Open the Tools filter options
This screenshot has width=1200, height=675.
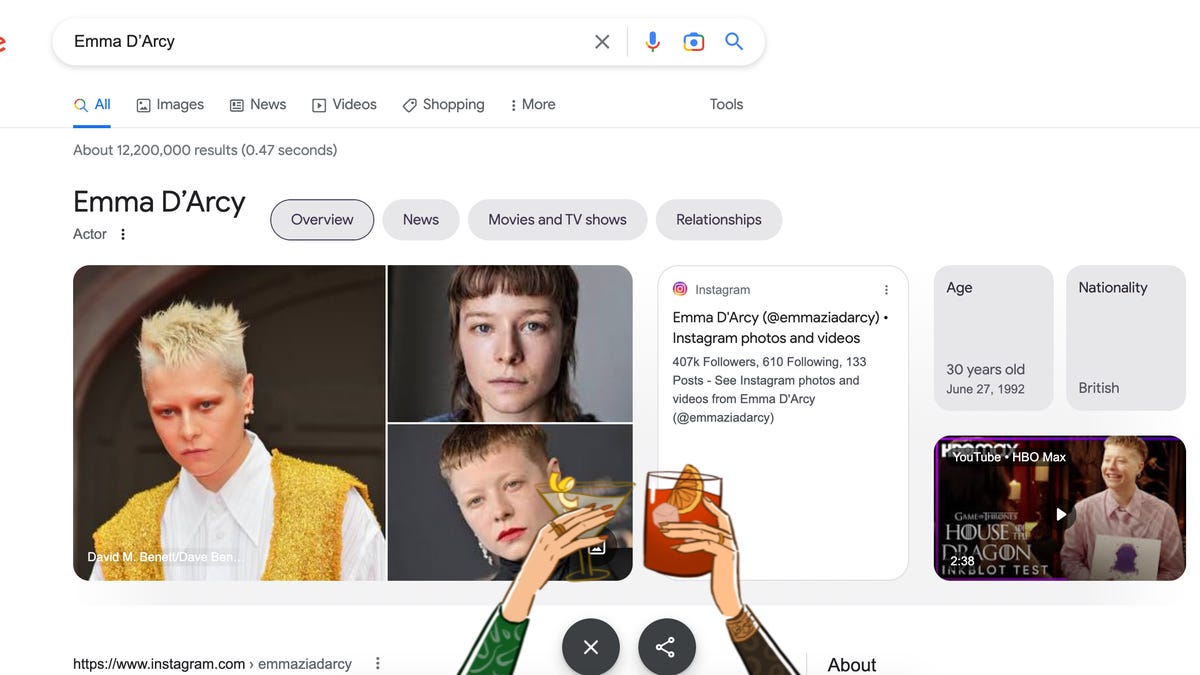pos(726,105)
